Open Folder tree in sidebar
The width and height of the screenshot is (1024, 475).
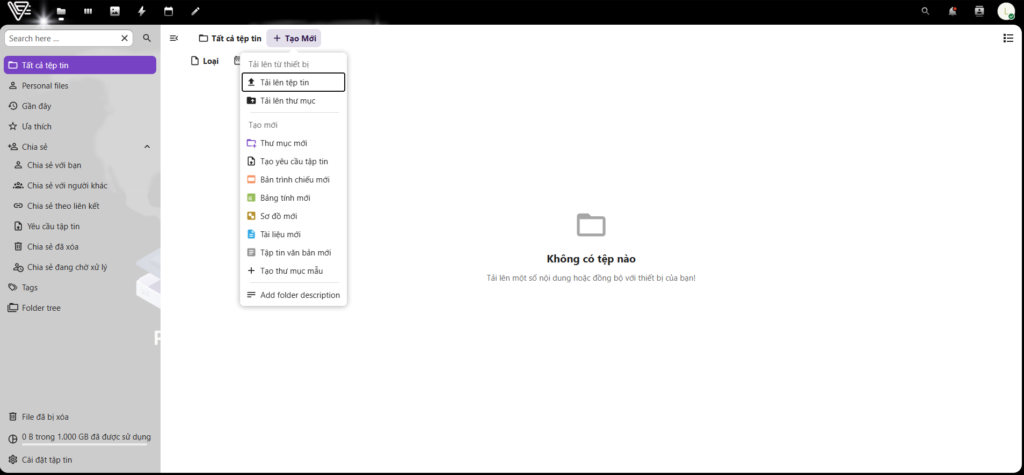[x=80, y=308]
